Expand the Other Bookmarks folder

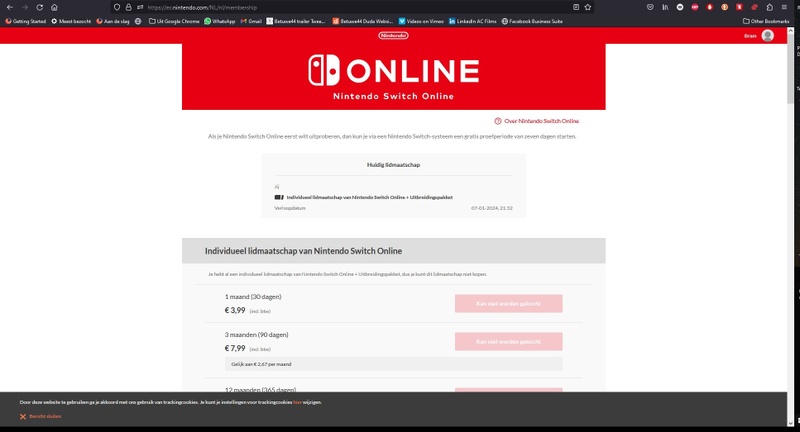tap(766, 21)
